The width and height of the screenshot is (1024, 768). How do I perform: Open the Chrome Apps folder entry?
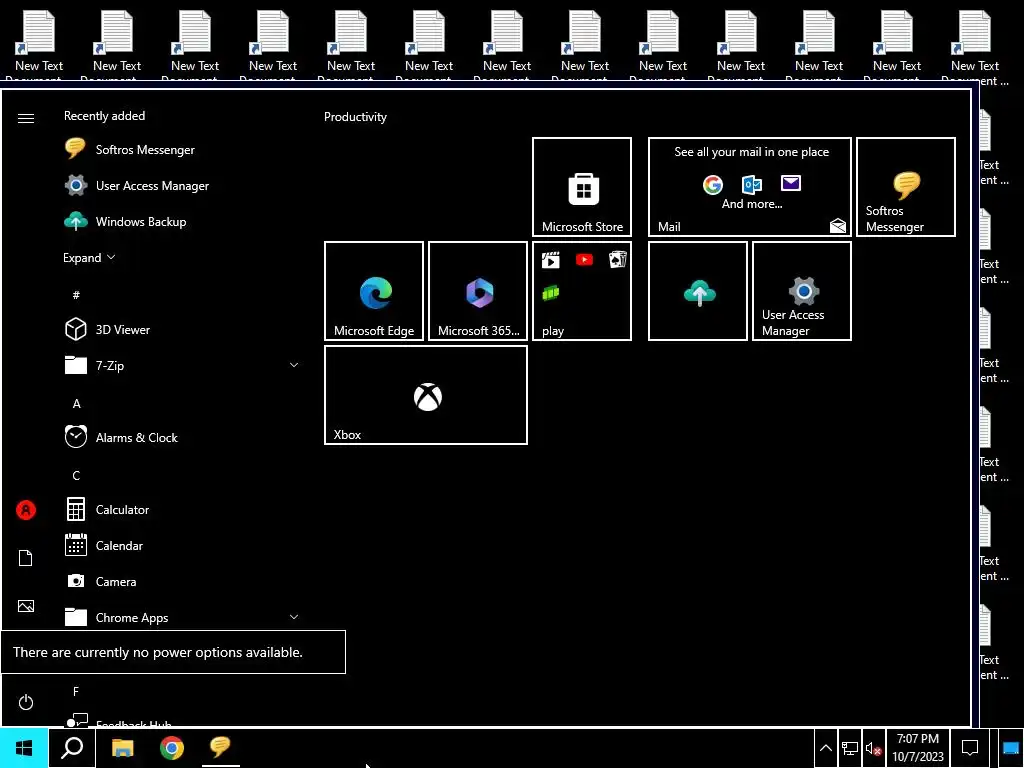click(x=183, y=617)
